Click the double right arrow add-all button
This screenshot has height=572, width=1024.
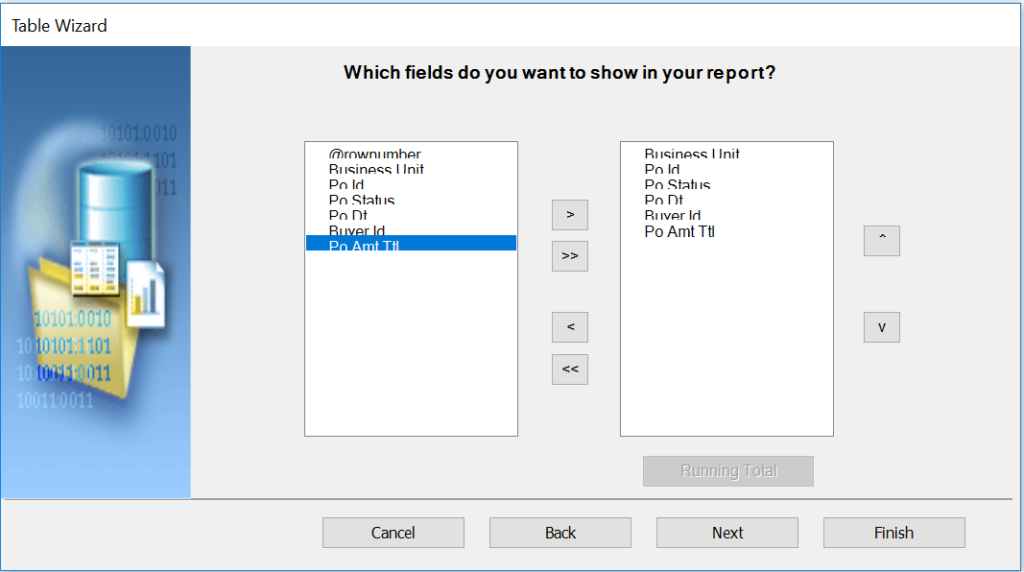point(569,256)
